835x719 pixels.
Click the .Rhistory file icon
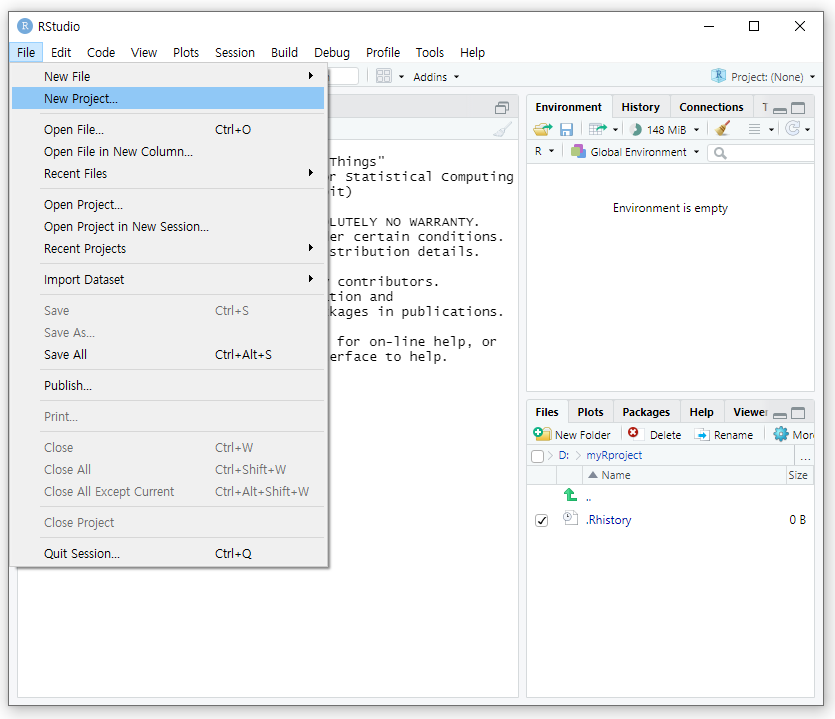[570, 518]
